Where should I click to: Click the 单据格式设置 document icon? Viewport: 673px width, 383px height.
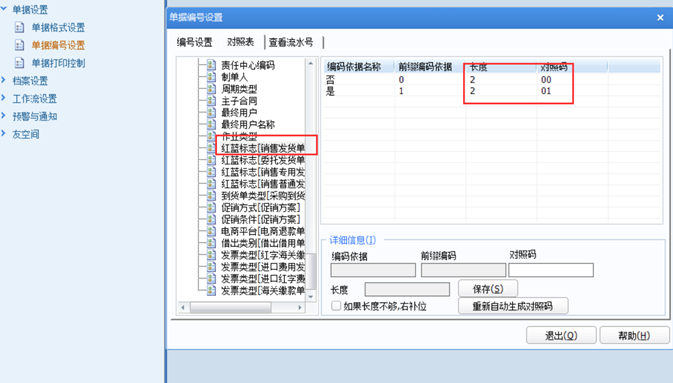[x=19, y=27]
